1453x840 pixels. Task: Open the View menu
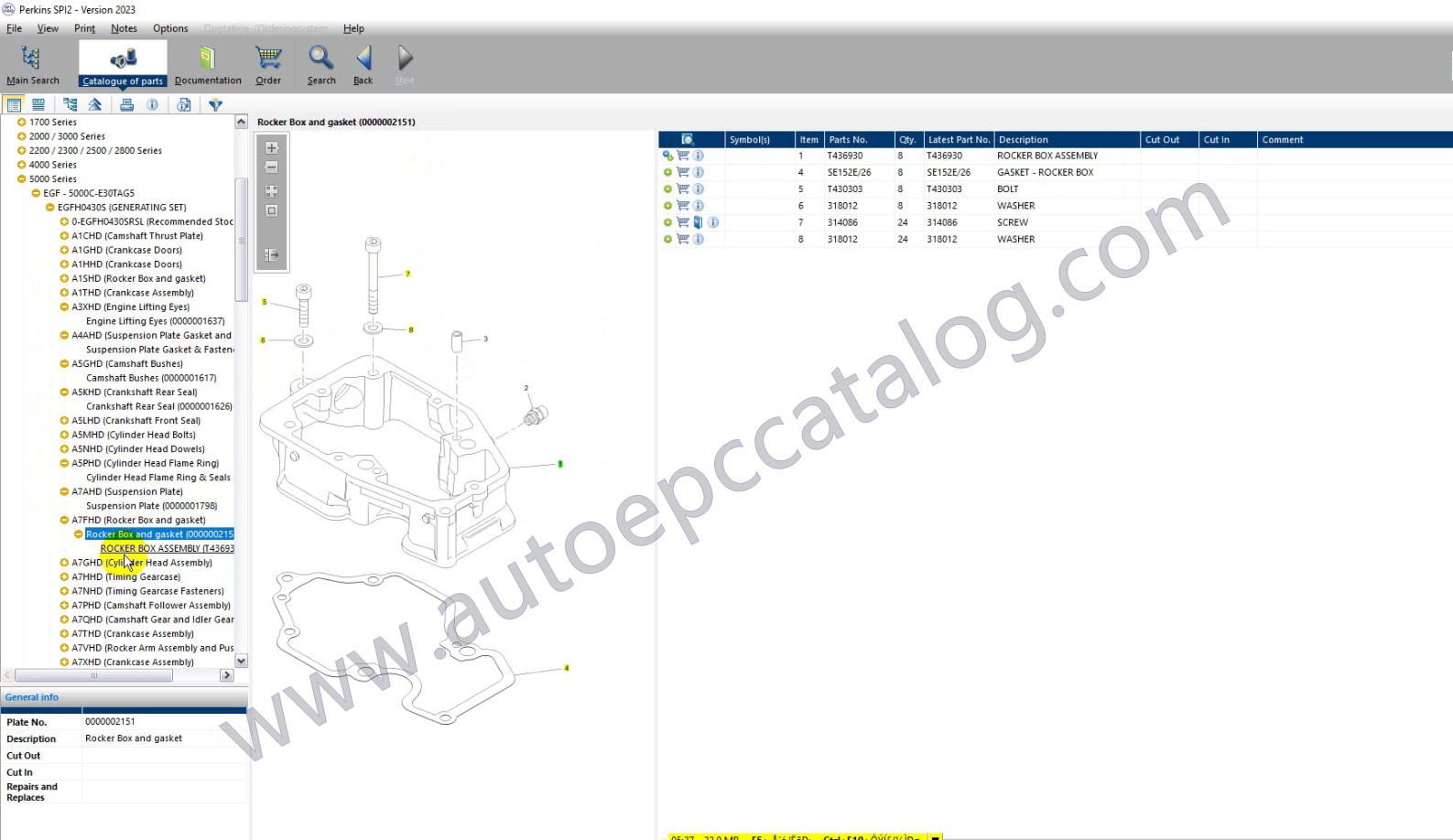click(48, 28)
